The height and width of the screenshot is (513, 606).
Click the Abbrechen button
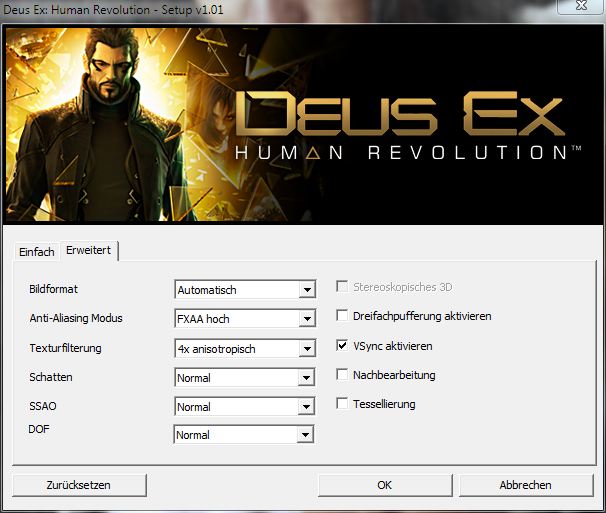(526, 485)
